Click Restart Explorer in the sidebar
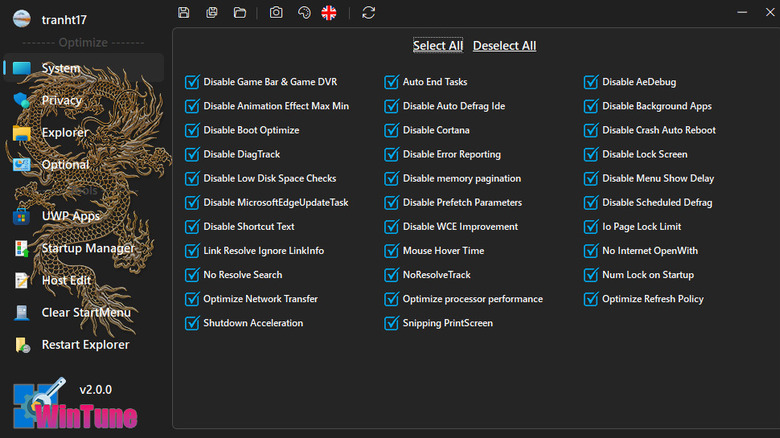780x438 pixels. 85,345
